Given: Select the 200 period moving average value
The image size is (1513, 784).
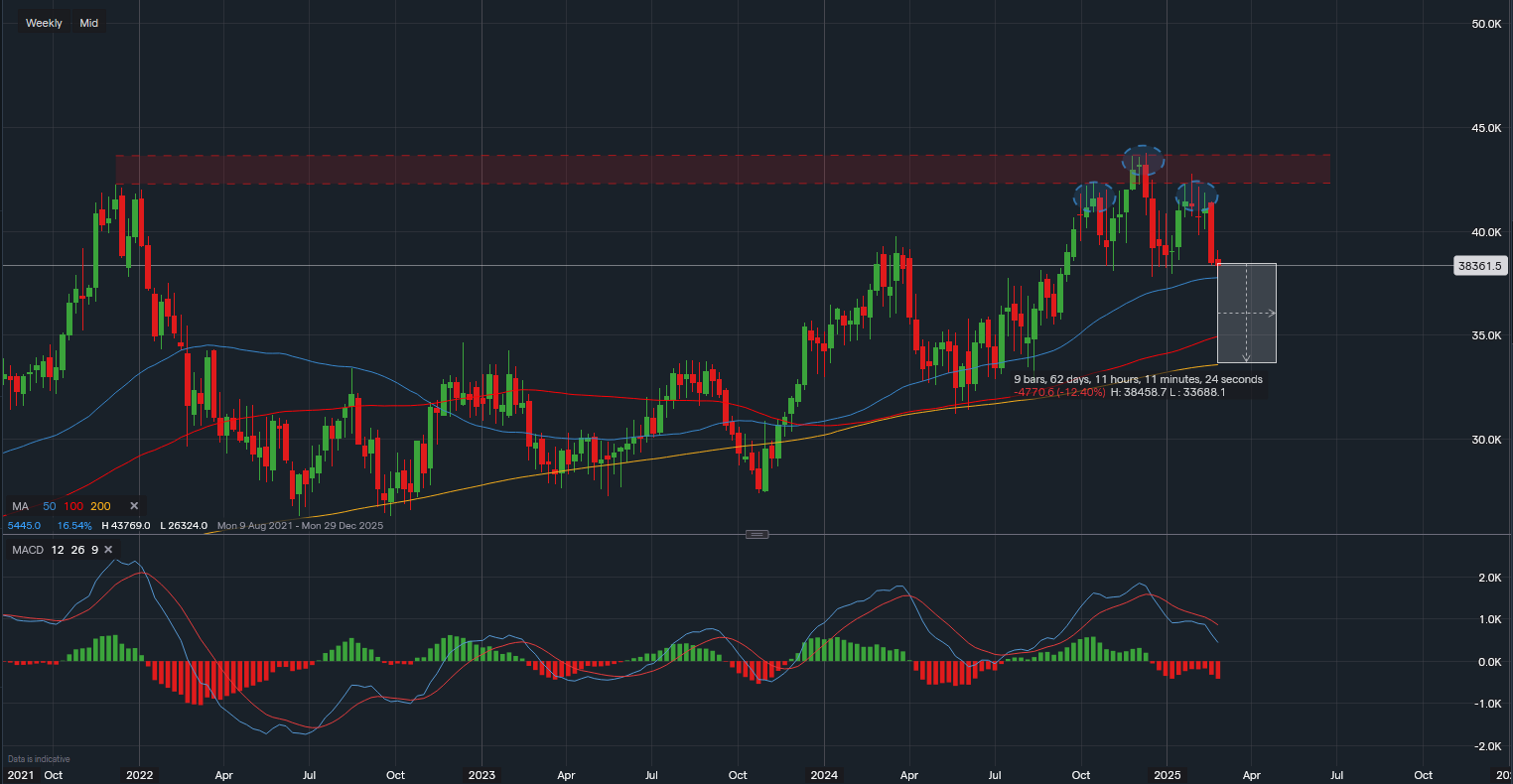Looking at the screenshot, I should [101, 506].
